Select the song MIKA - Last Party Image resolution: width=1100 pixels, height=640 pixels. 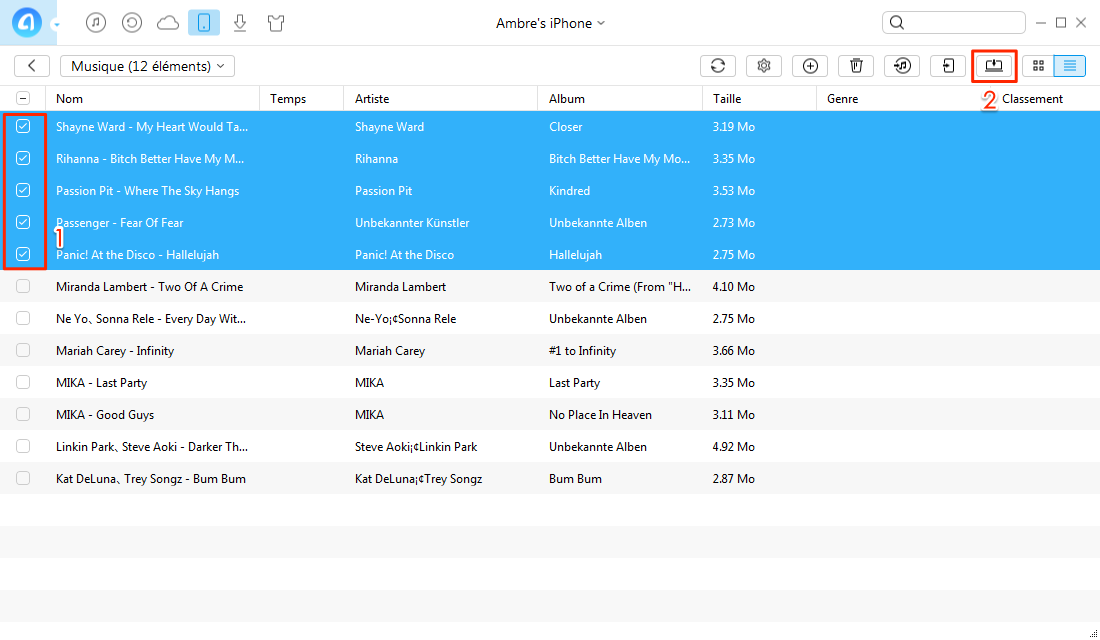coord(102,383)
